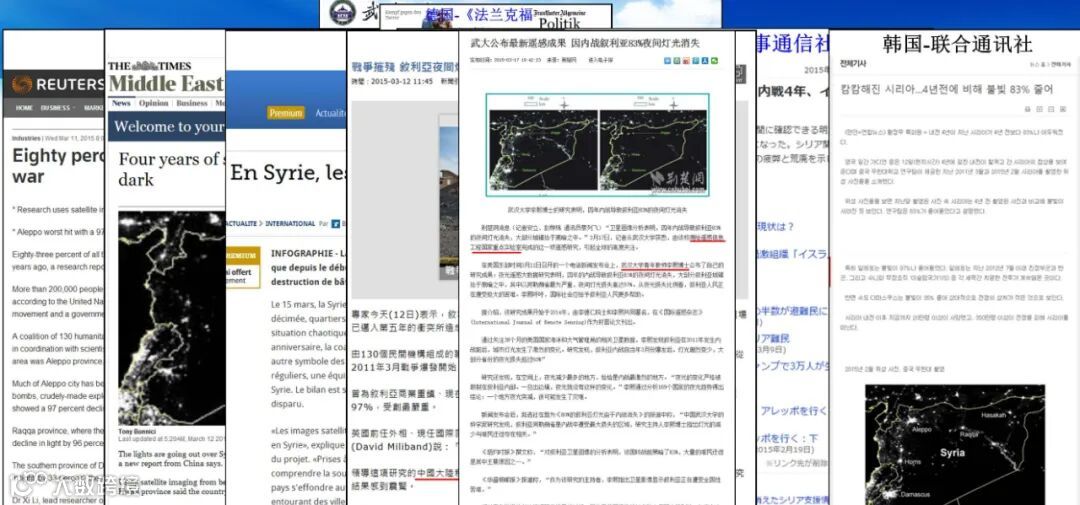Click the Twitter icon beside the French article byline

[336, 224]
